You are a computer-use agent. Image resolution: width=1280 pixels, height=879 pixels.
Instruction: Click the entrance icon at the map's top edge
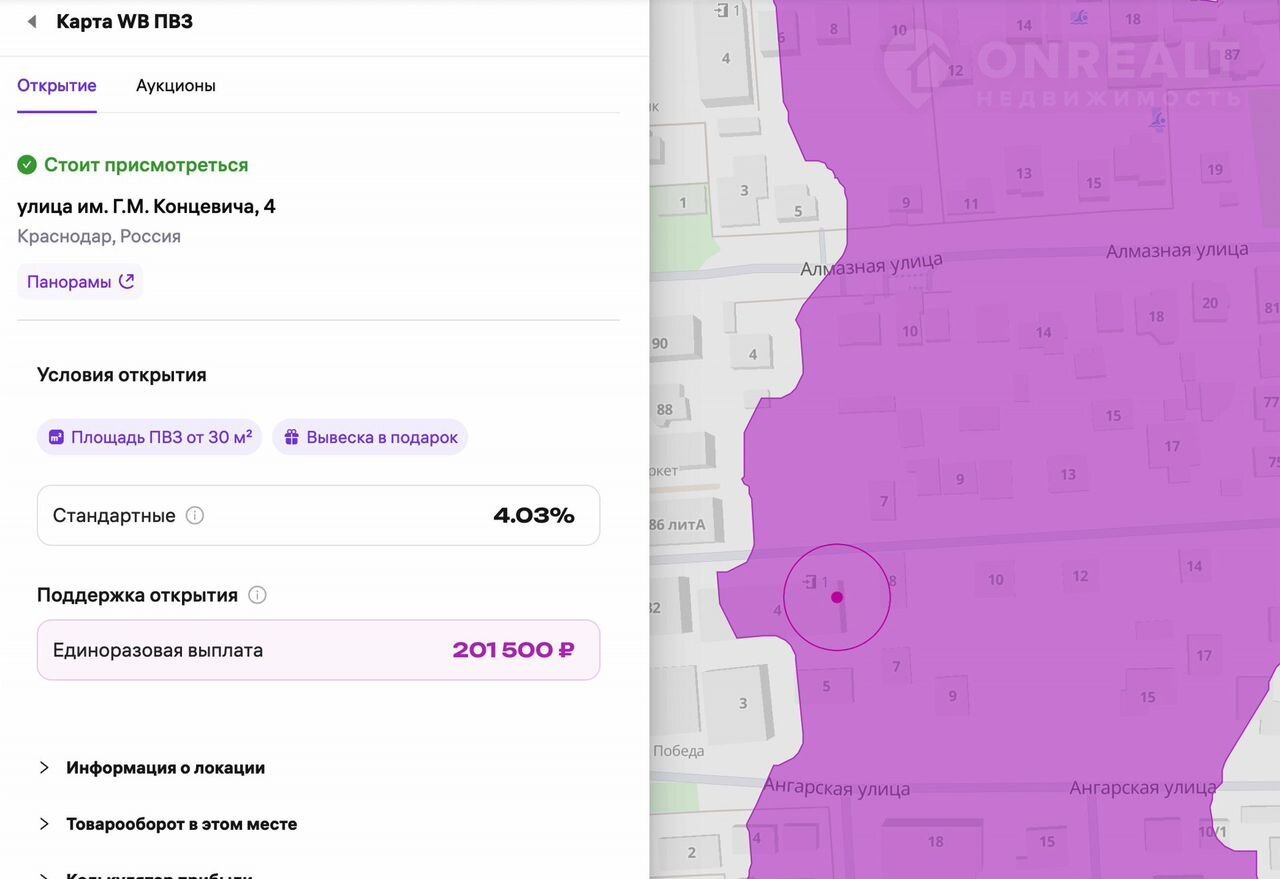coord(722,10)
